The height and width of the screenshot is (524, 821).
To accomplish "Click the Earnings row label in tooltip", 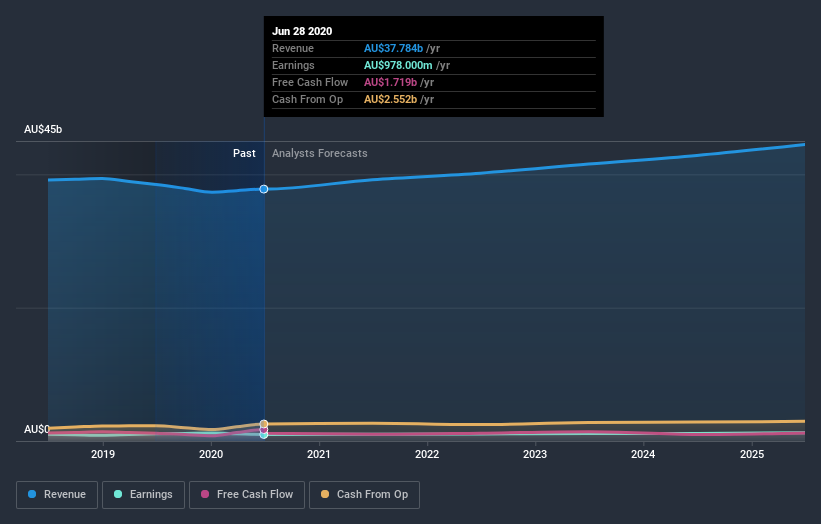I will (293, 65).
